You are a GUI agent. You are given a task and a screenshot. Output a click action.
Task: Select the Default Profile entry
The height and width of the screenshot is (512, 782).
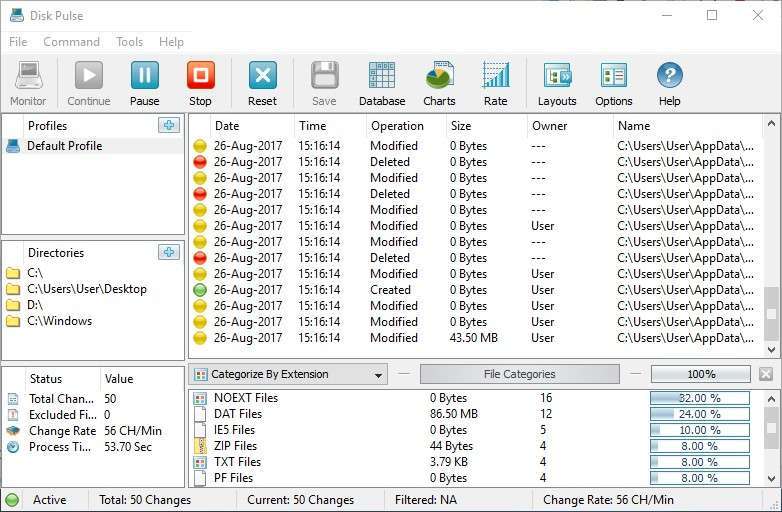93,146
